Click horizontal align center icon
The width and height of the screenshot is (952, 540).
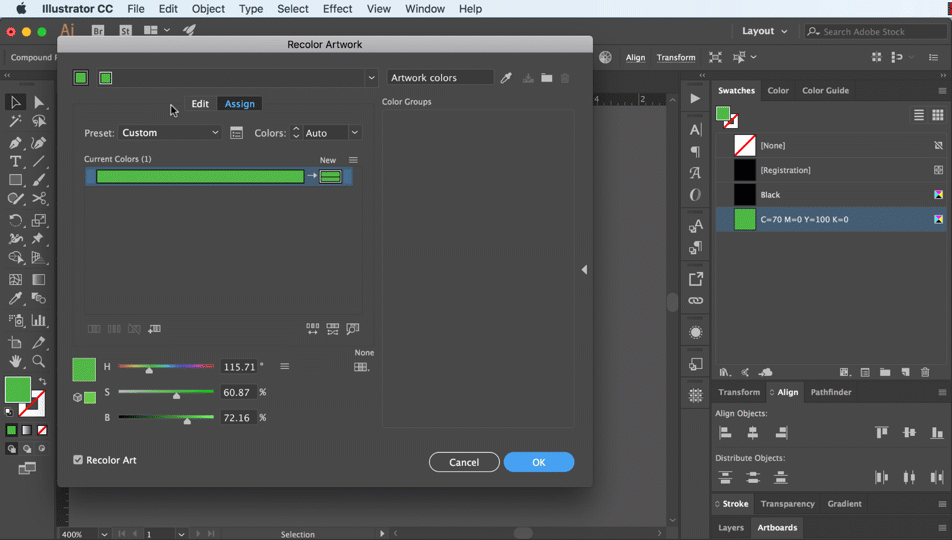click(x=753, y=433)
